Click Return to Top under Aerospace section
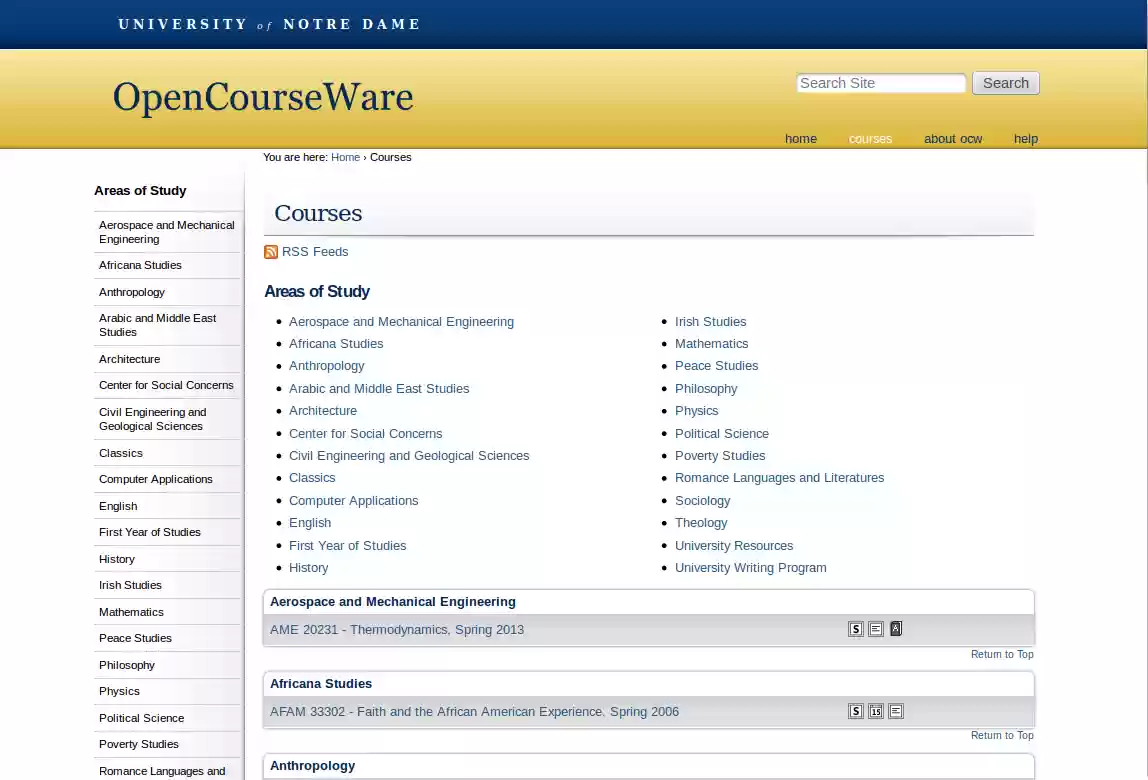The image size is (1148, 780). click(x=1002, y=654)
